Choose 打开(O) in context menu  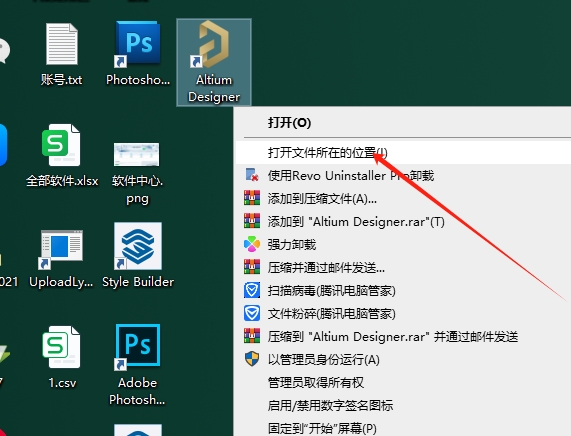[403, 123]
